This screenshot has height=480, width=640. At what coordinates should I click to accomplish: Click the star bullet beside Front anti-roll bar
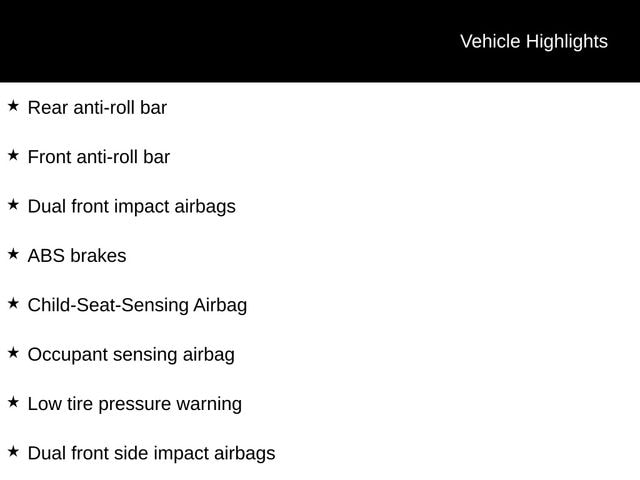click(13, 155)
